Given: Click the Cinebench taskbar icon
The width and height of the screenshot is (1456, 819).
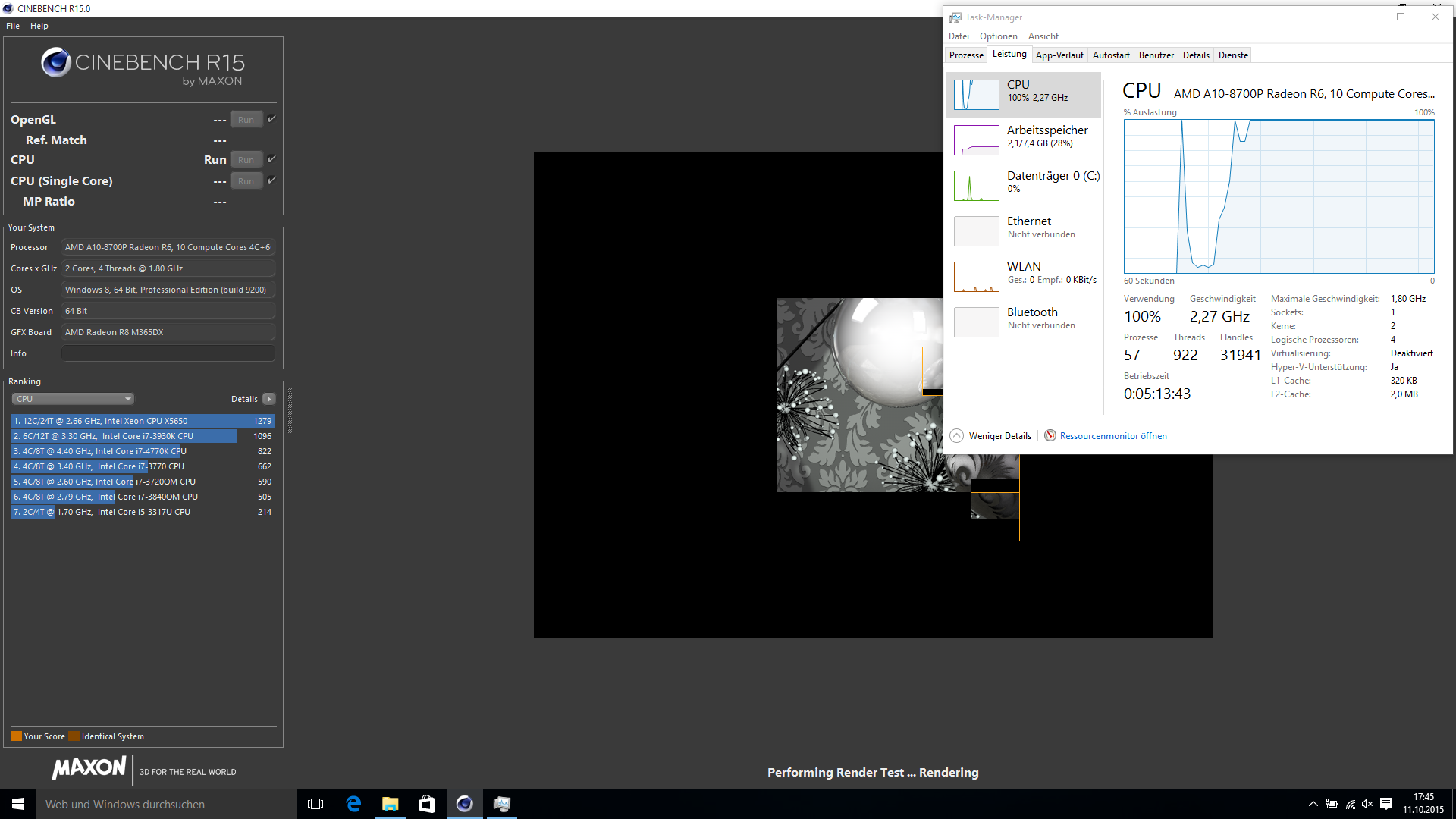Looking at the screenshot, I should point(464,804).
